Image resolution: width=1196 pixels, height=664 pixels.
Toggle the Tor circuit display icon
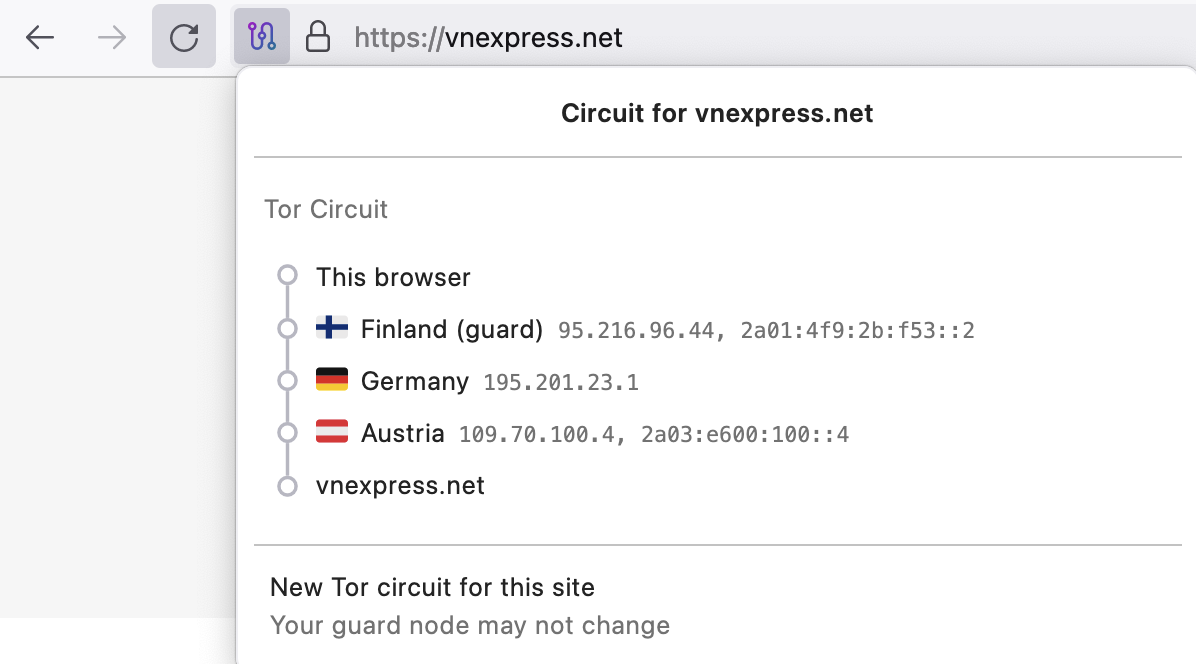[x=262, y=38]
